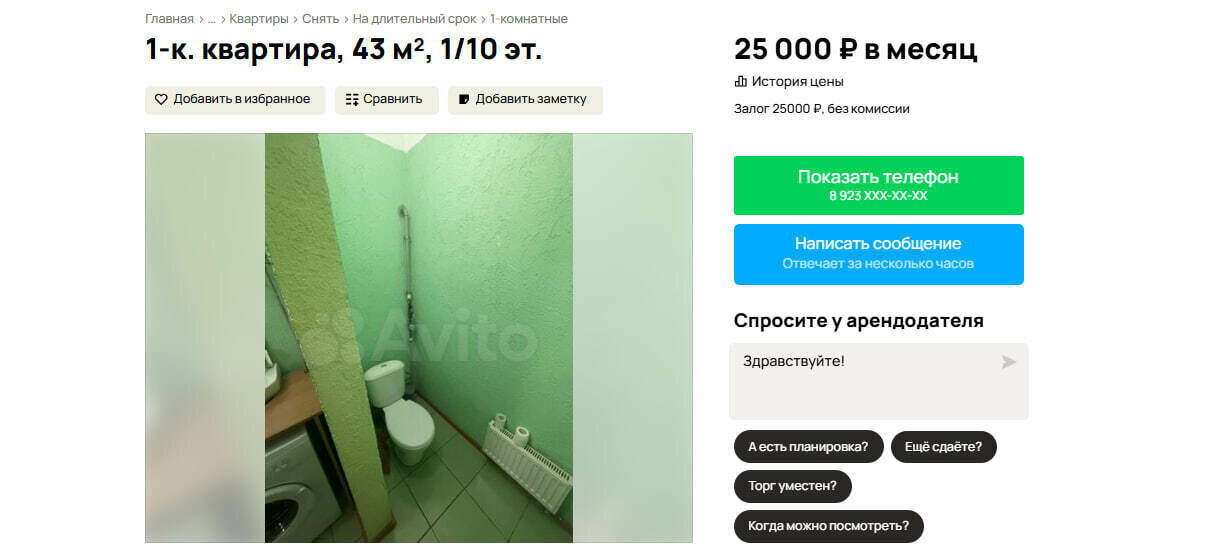1206x555 pixels.
Task: Select 'Торг уместен?' suggestion chip
Action: (792, 486)
